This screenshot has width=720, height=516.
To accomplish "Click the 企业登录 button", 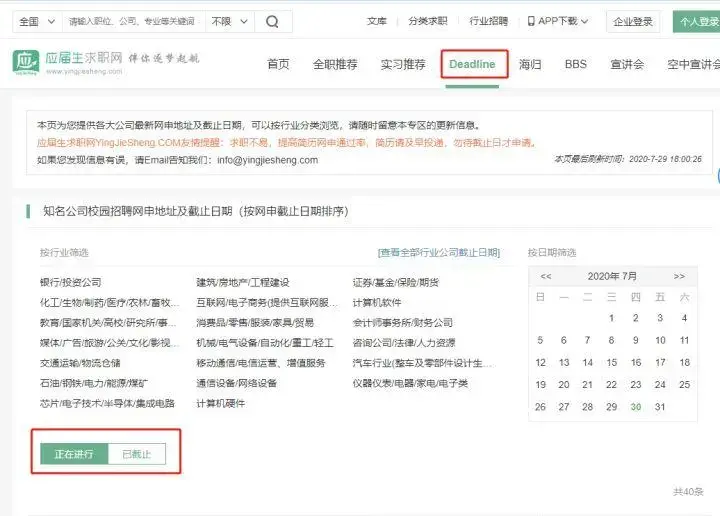I will tap(633, 22).
